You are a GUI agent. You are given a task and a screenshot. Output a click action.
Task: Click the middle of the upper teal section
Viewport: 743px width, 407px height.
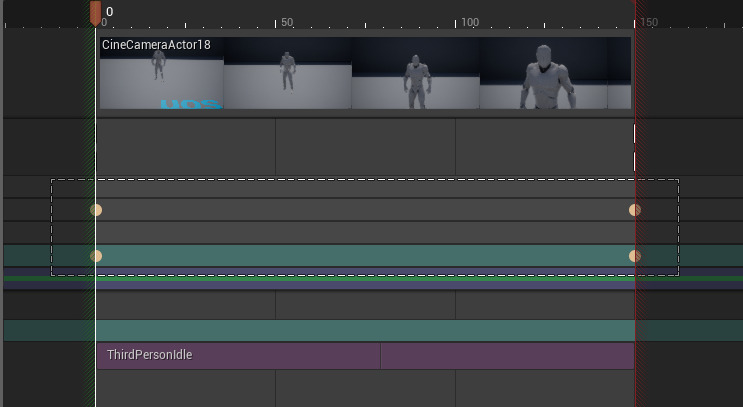pos(365,256)
